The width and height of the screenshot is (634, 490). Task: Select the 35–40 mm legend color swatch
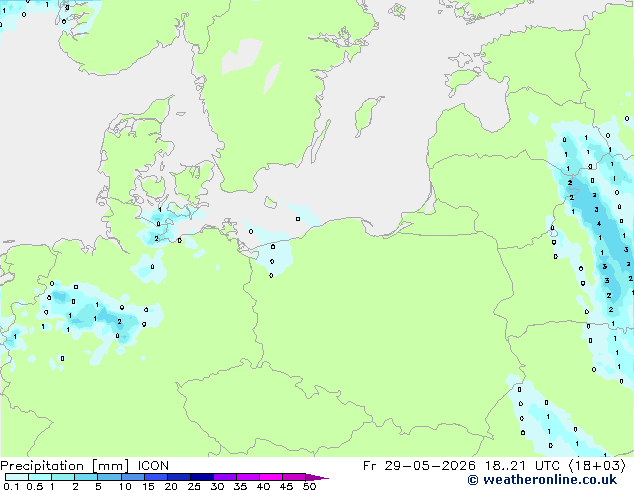(248, 477)
